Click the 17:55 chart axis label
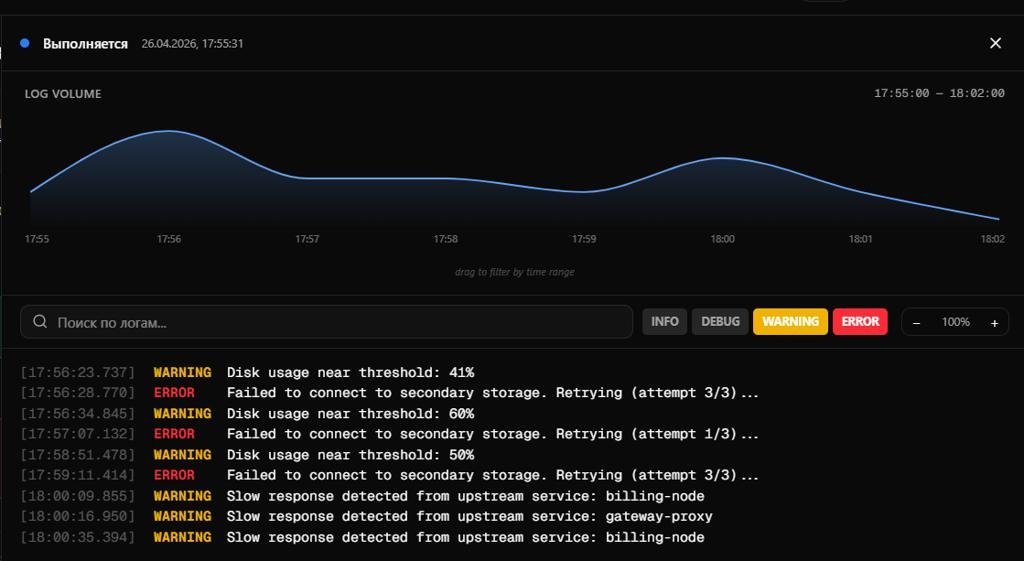Screen dimensions: 1024x561 [37, 239]
